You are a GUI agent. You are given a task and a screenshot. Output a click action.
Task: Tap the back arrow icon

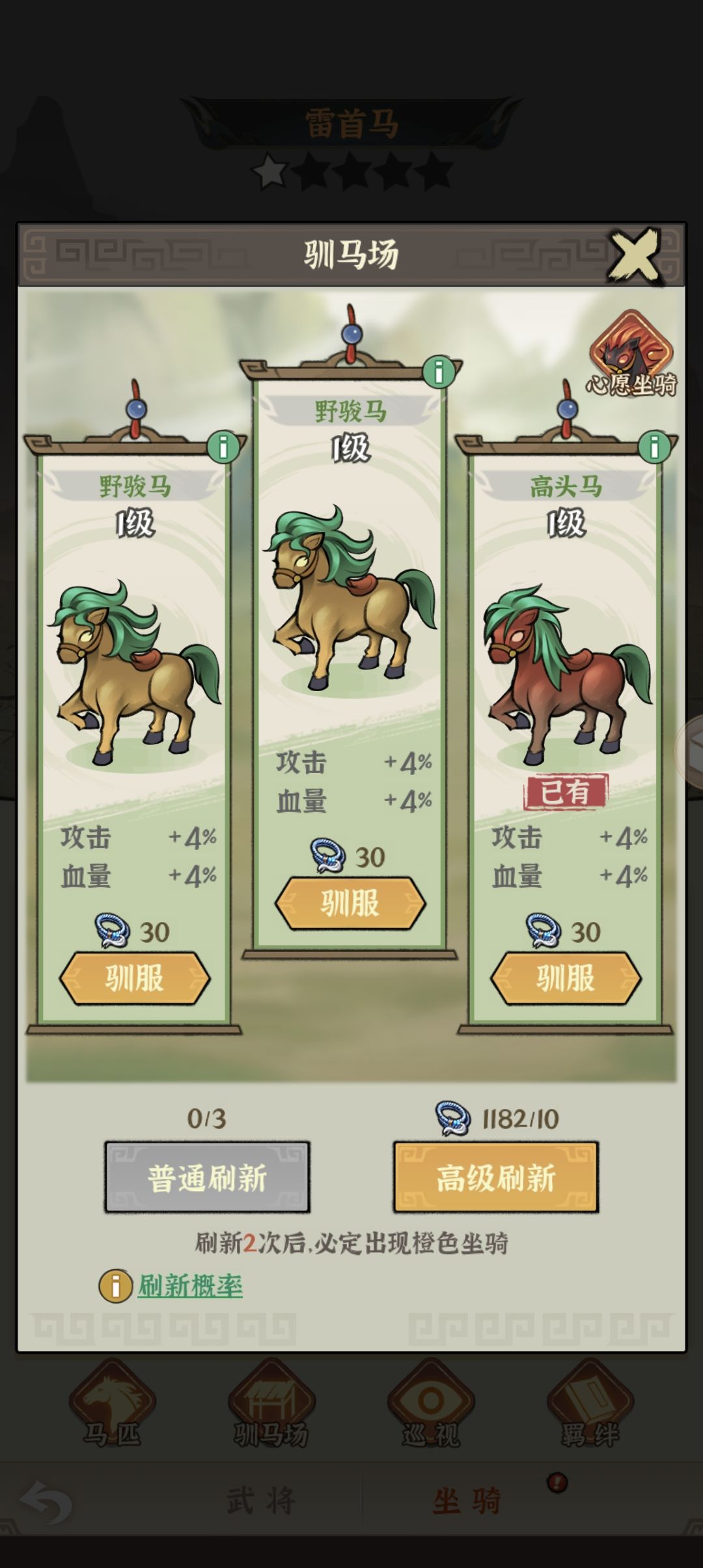click(46, 1501)
